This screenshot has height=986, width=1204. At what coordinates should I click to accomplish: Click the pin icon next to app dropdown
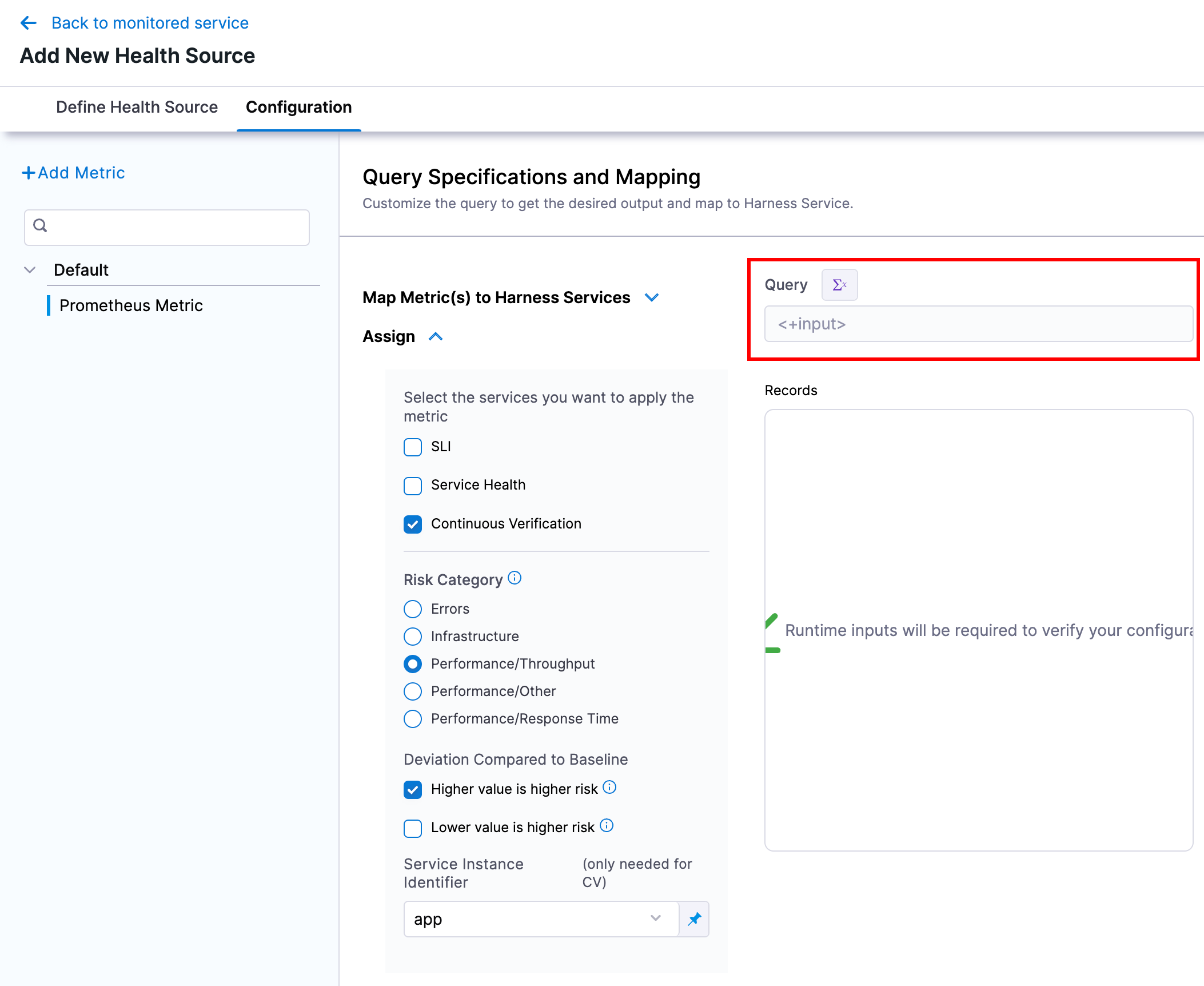point(694,919)
